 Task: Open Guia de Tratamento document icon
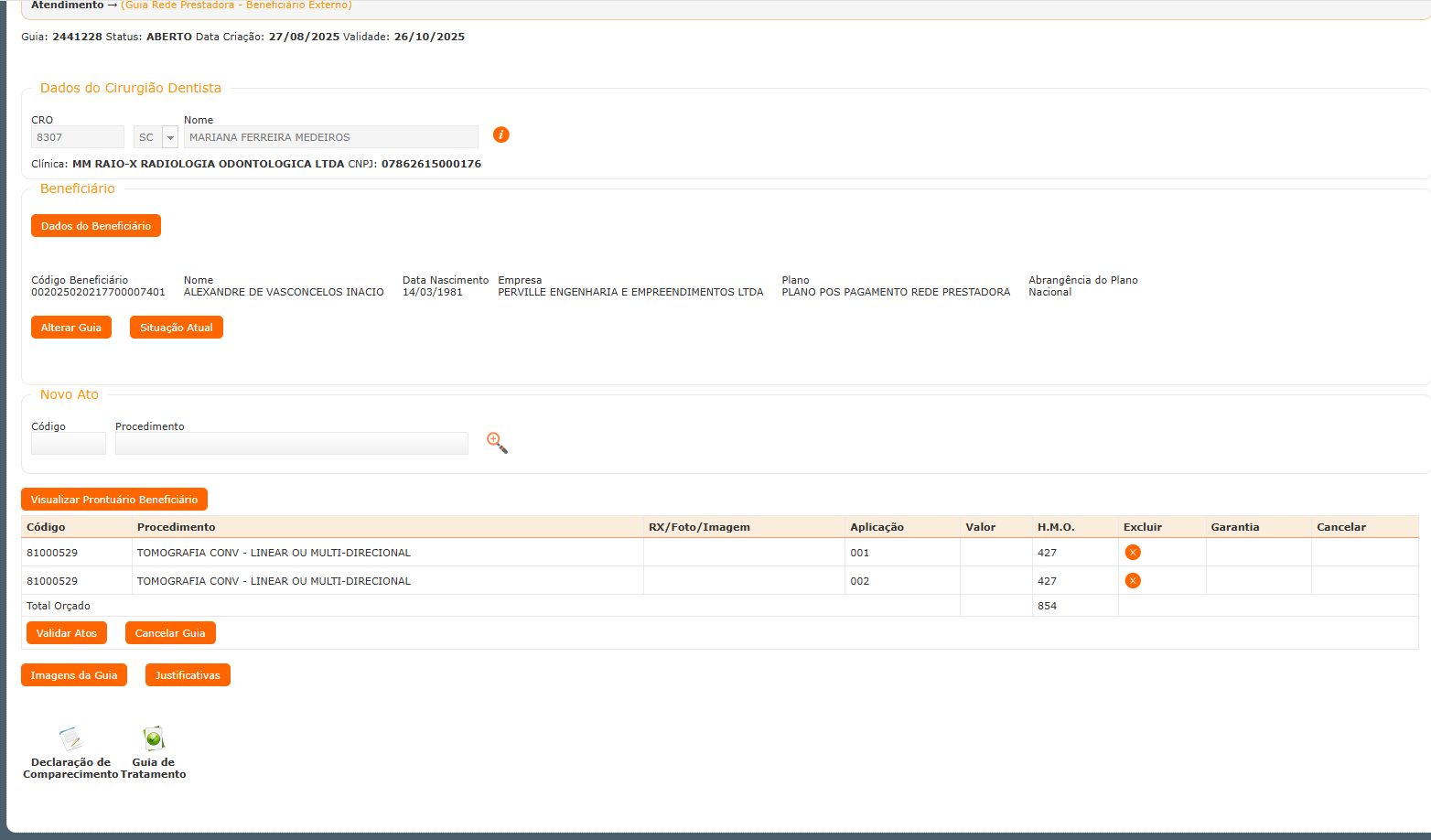pos(153,738)
